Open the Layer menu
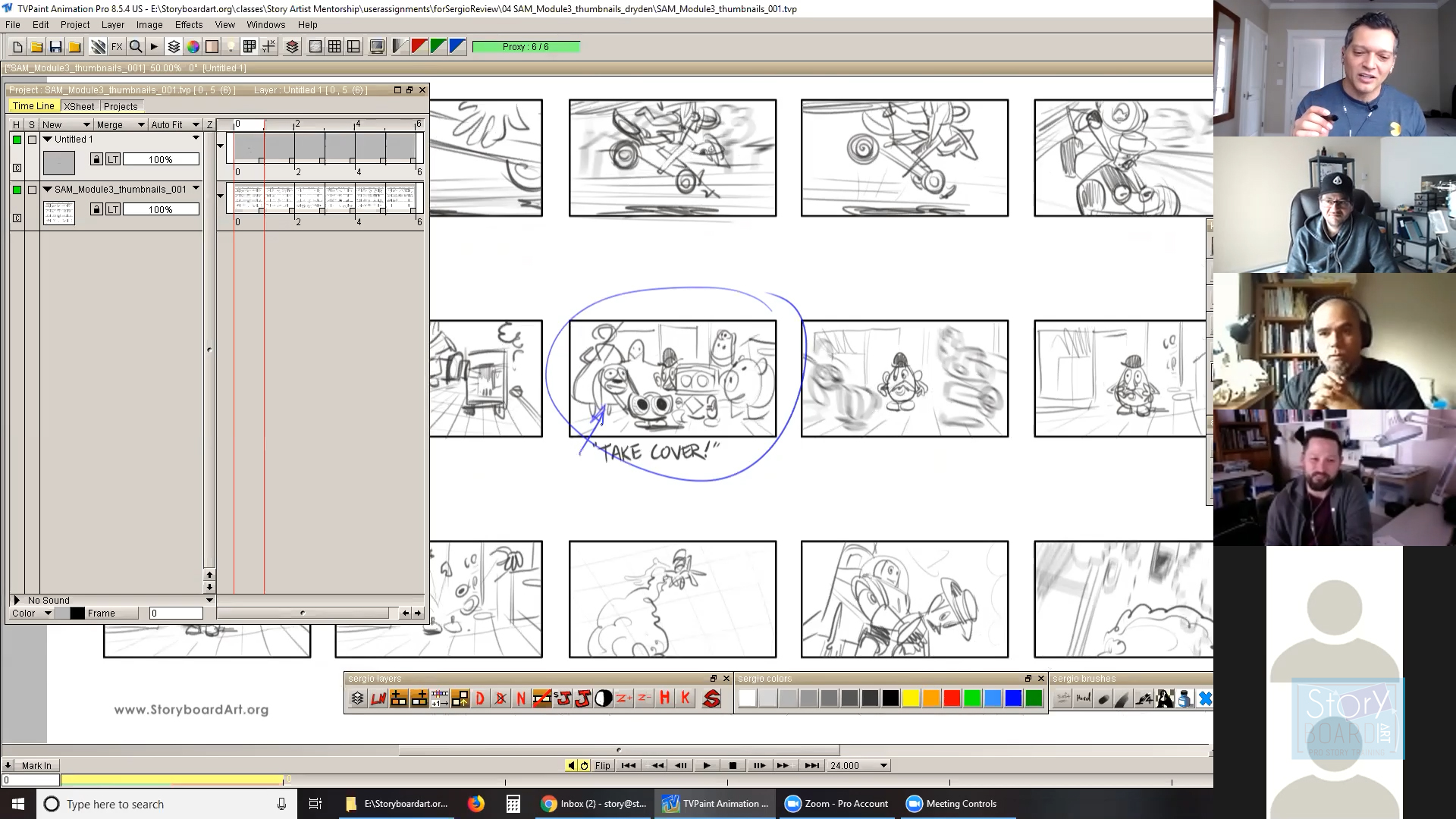Screen dimensions: 1456x819 pyautogui.click(x=113, y=25)
